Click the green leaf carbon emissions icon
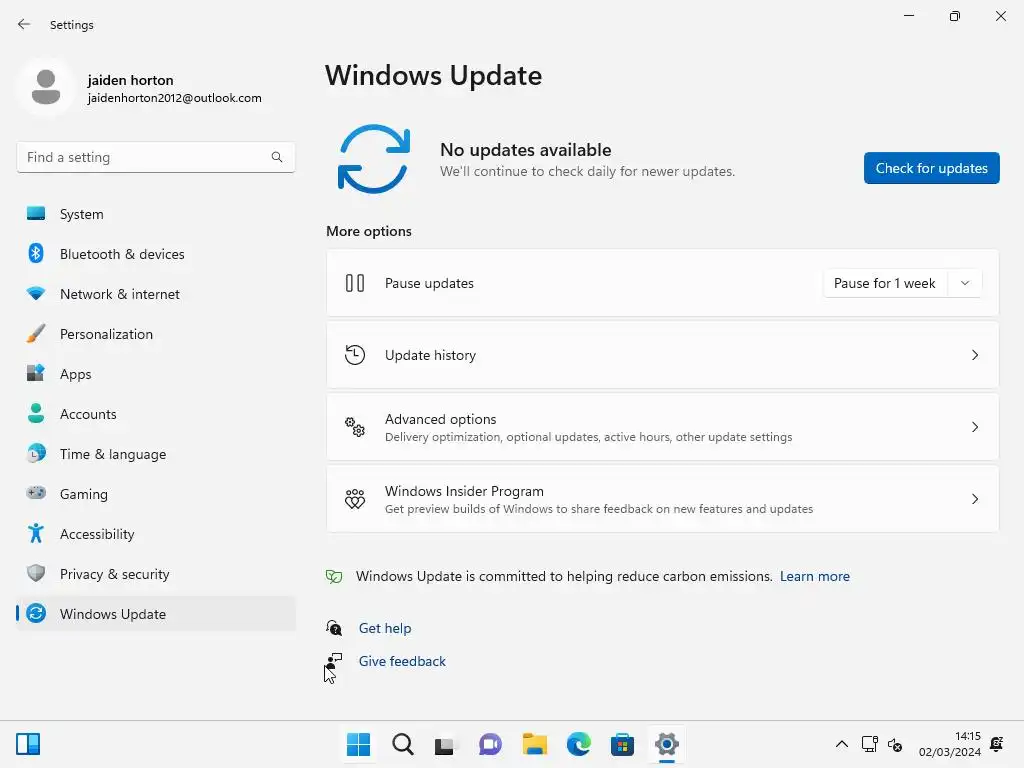This screenshot has width=1024, height=768. tap(334, 577)
